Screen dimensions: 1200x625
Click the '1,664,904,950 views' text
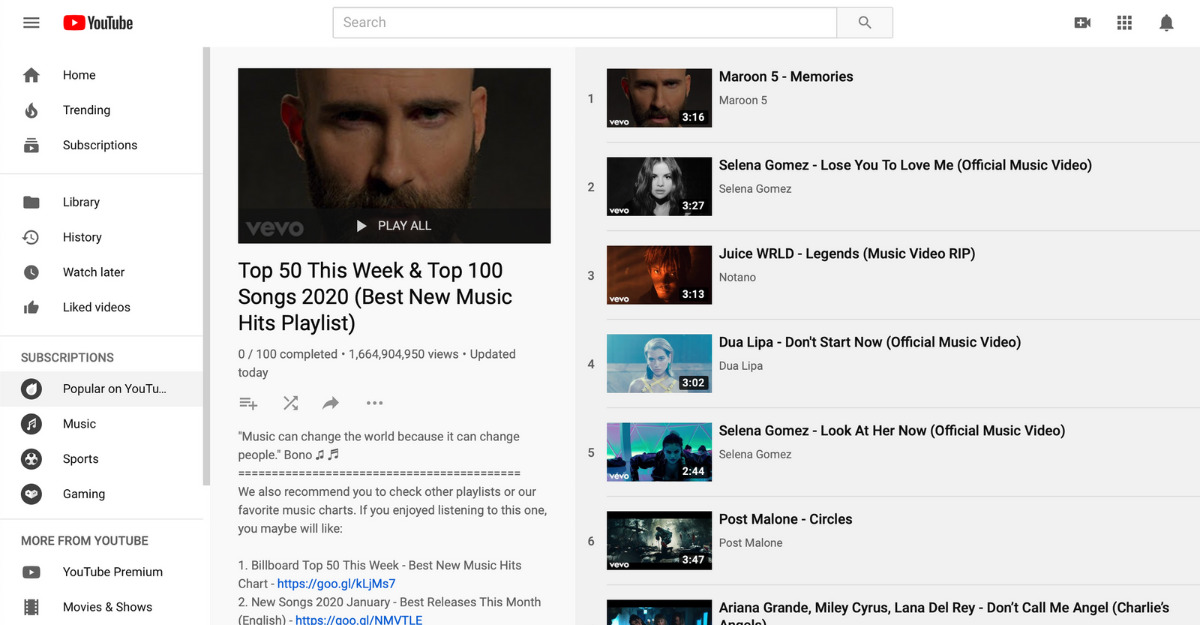point(403,354)
